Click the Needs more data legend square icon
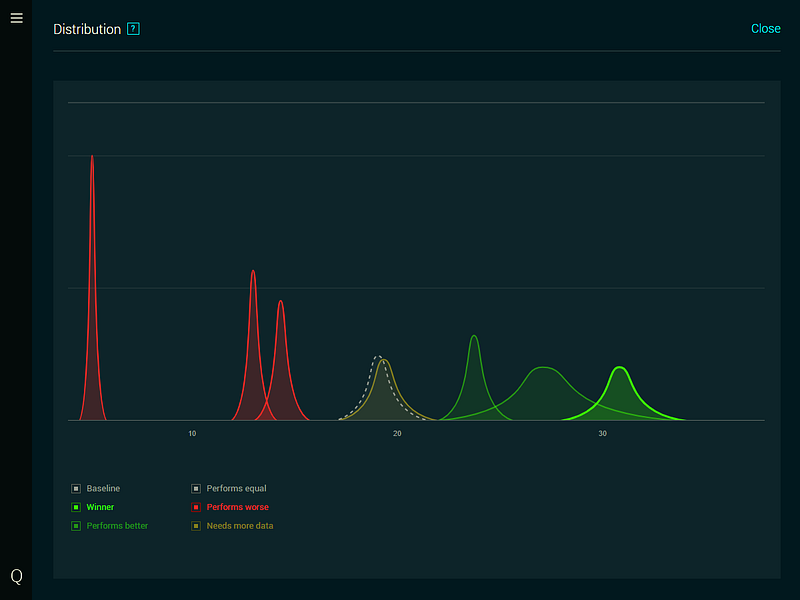The image size is (800, 600). tap(195, 525)
